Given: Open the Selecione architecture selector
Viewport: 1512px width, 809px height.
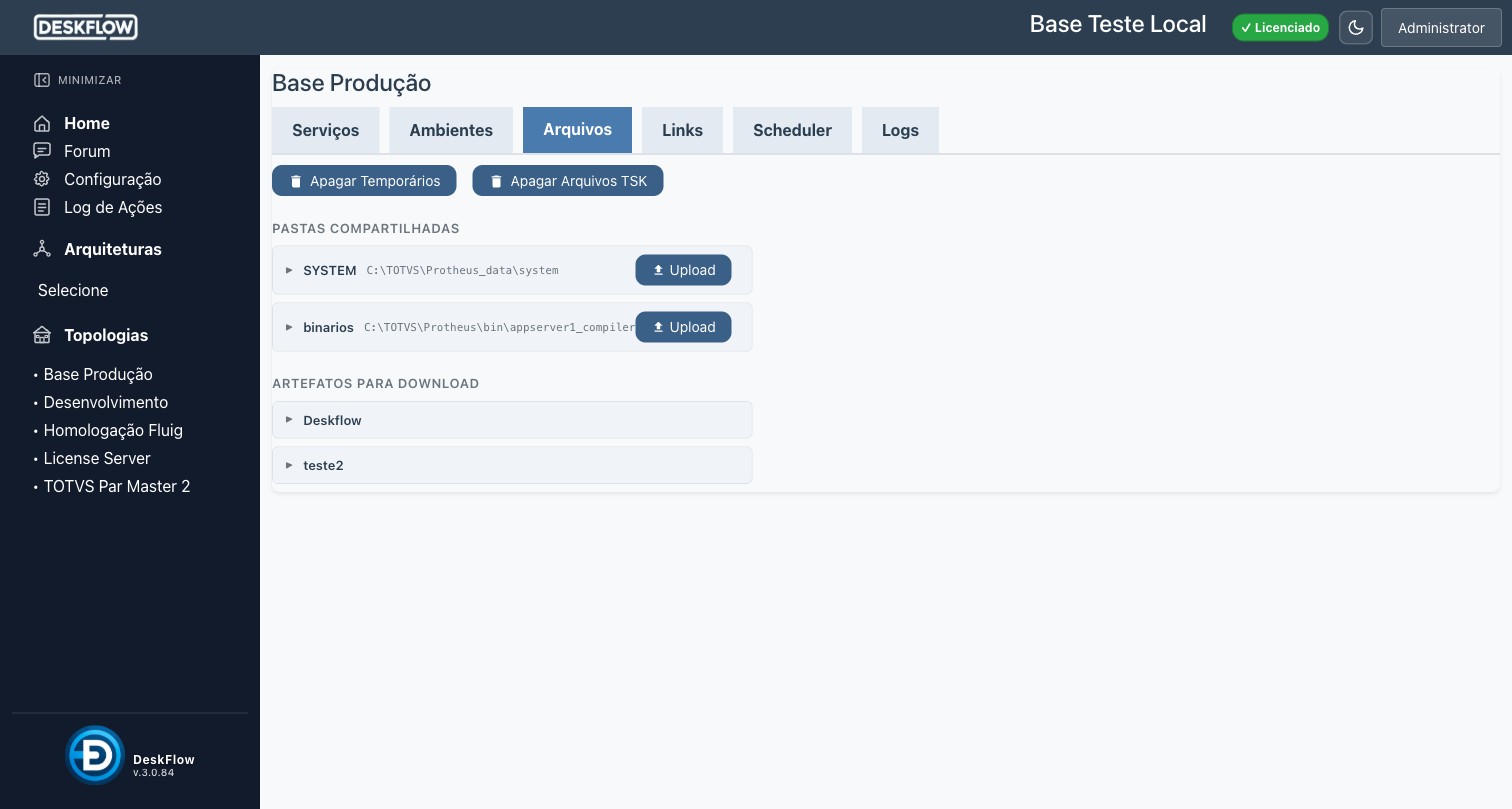Looking at the screenshot, I should 73,290.
